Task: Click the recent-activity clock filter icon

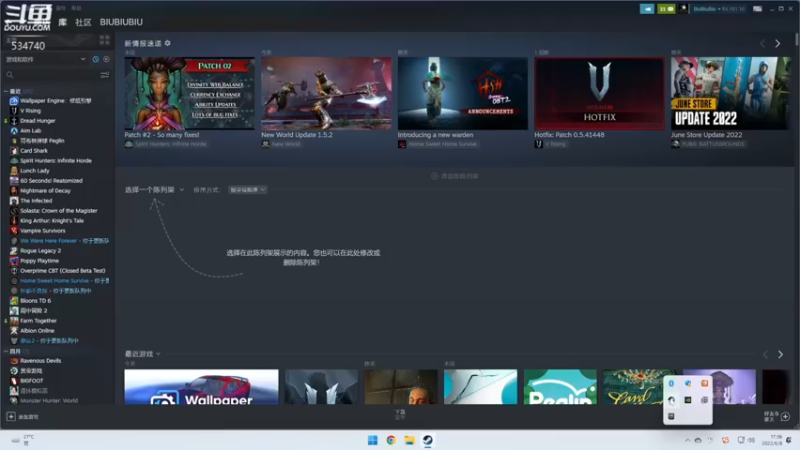Action: pos(95,59)
